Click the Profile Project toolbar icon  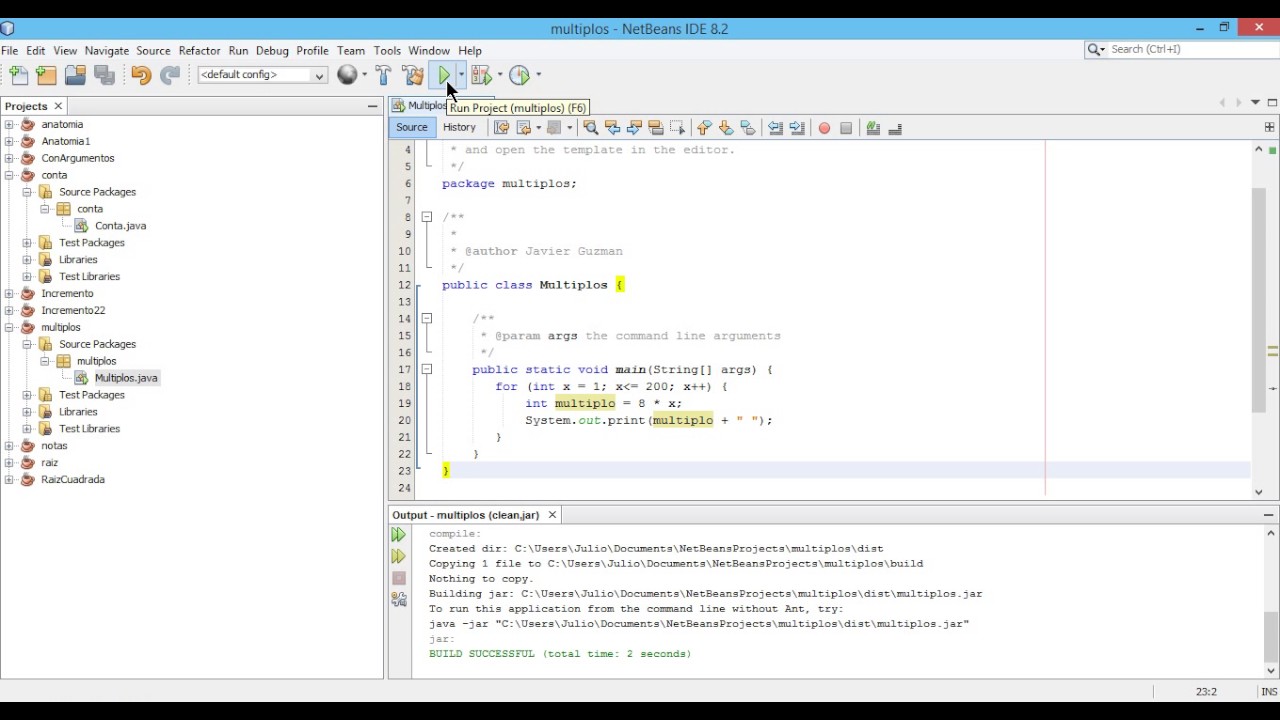point(519,75)
